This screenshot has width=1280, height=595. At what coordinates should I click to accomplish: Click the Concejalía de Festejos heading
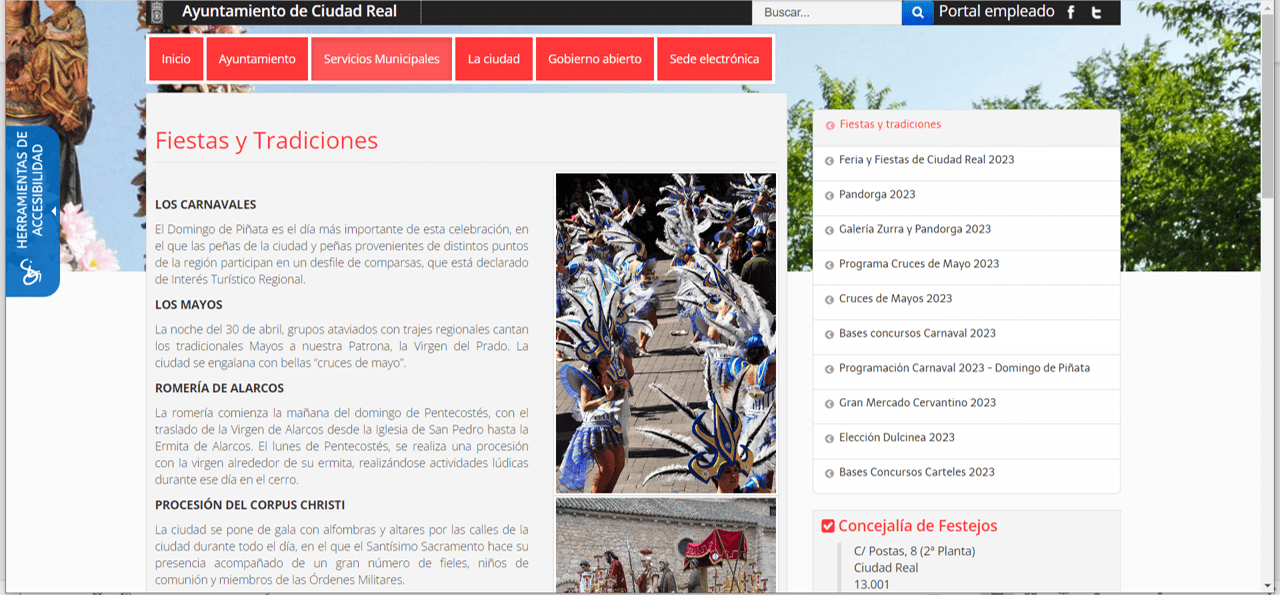pos(917,526)
